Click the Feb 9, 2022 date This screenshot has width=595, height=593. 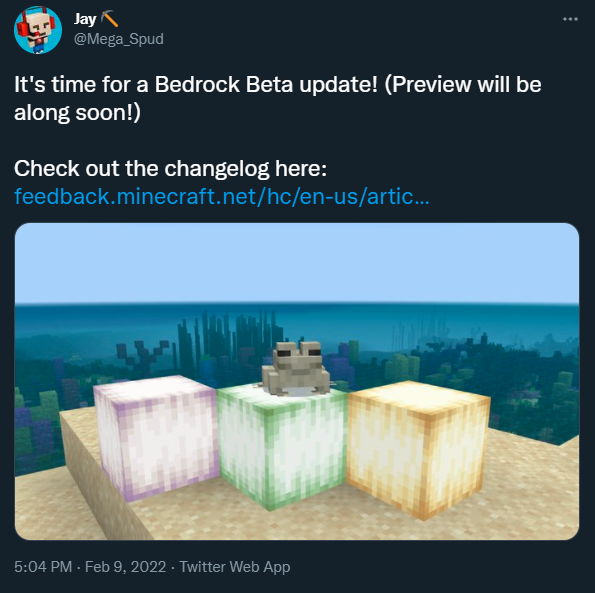126,567
